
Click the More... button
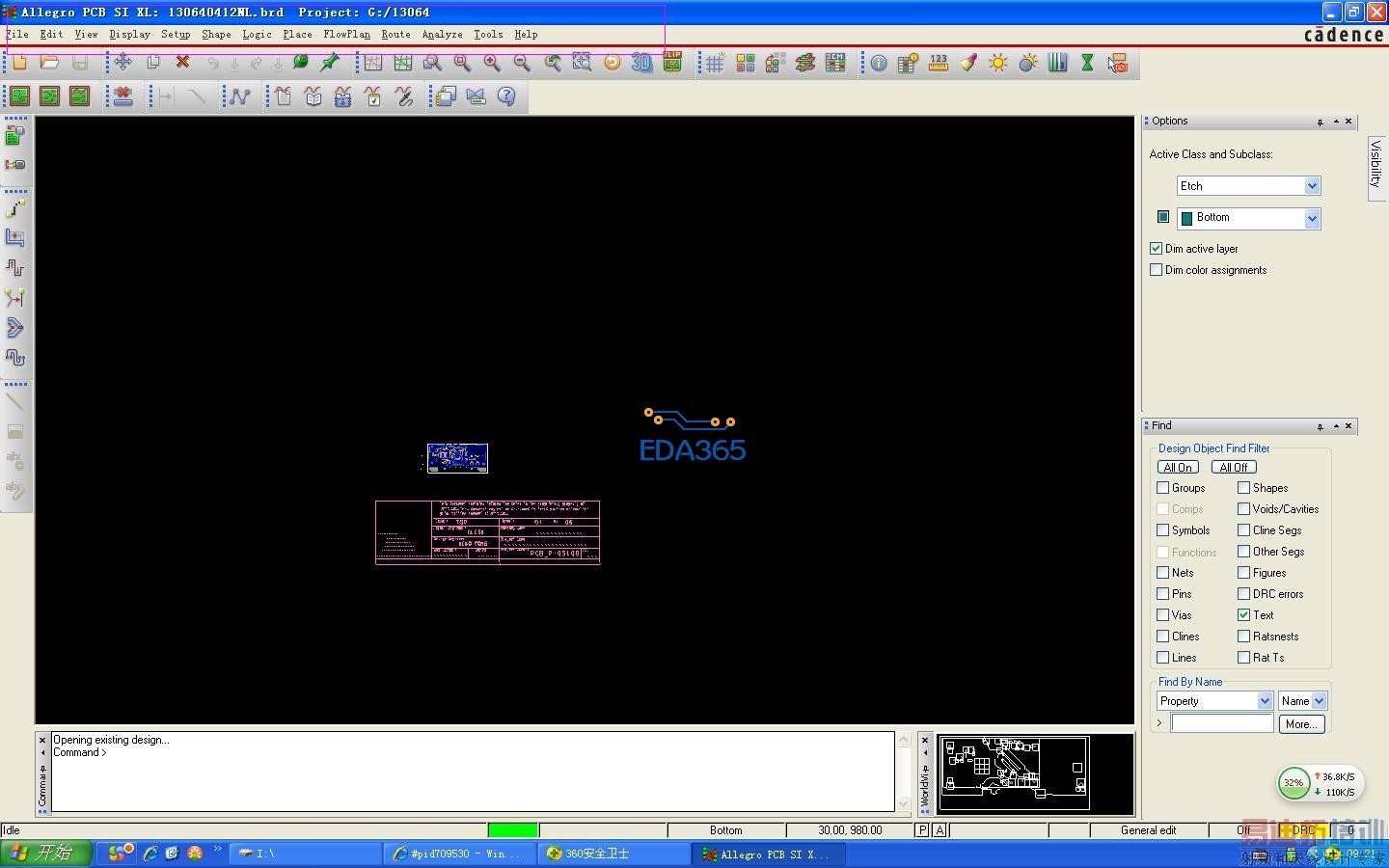pos(1301,724)
